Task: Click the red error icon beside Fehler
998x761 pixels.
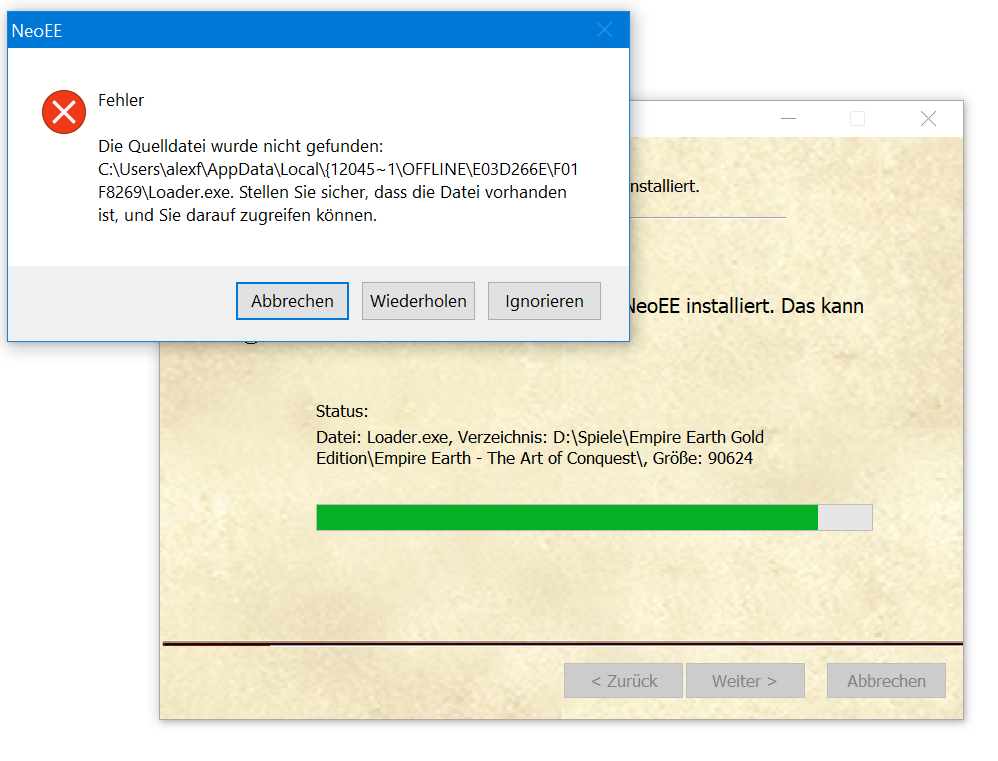Action: pyautogui.click(x=64, y=110)
